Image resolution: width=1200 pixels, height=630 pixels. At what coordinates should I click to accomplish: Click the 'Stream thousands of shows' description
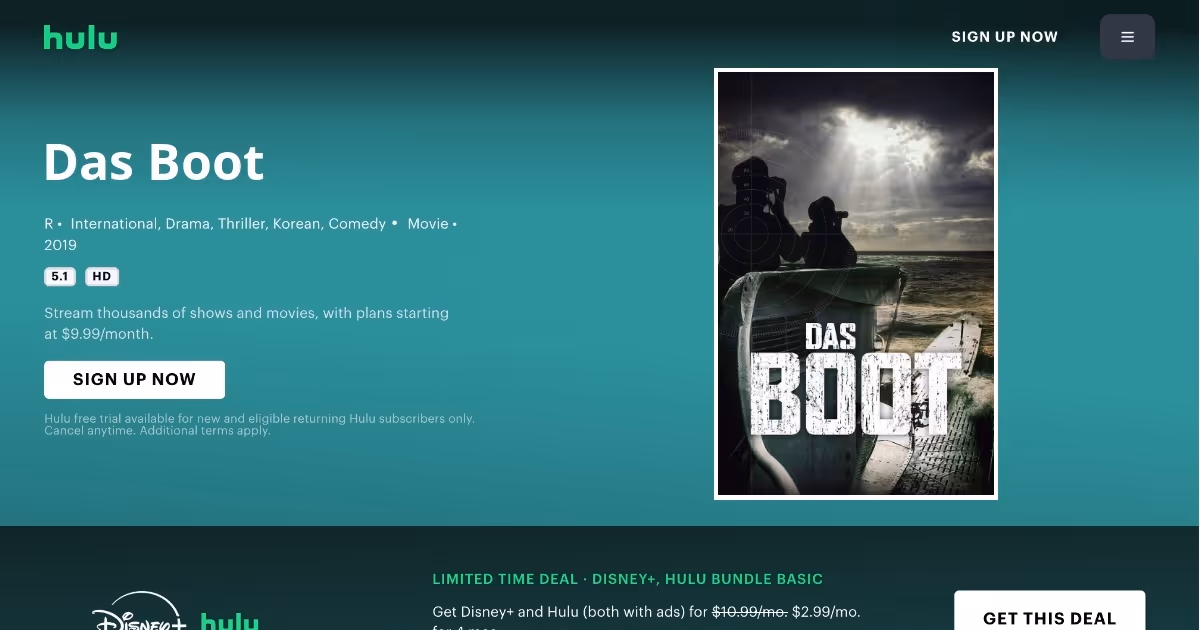click(x=246, y=324)
